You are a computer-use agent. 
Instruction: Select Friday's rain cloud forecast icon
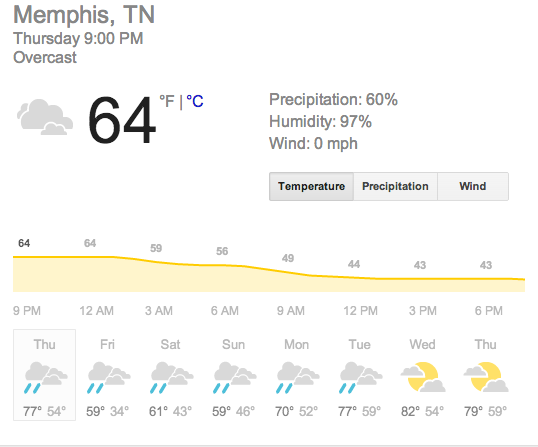(x=109, y=377)
